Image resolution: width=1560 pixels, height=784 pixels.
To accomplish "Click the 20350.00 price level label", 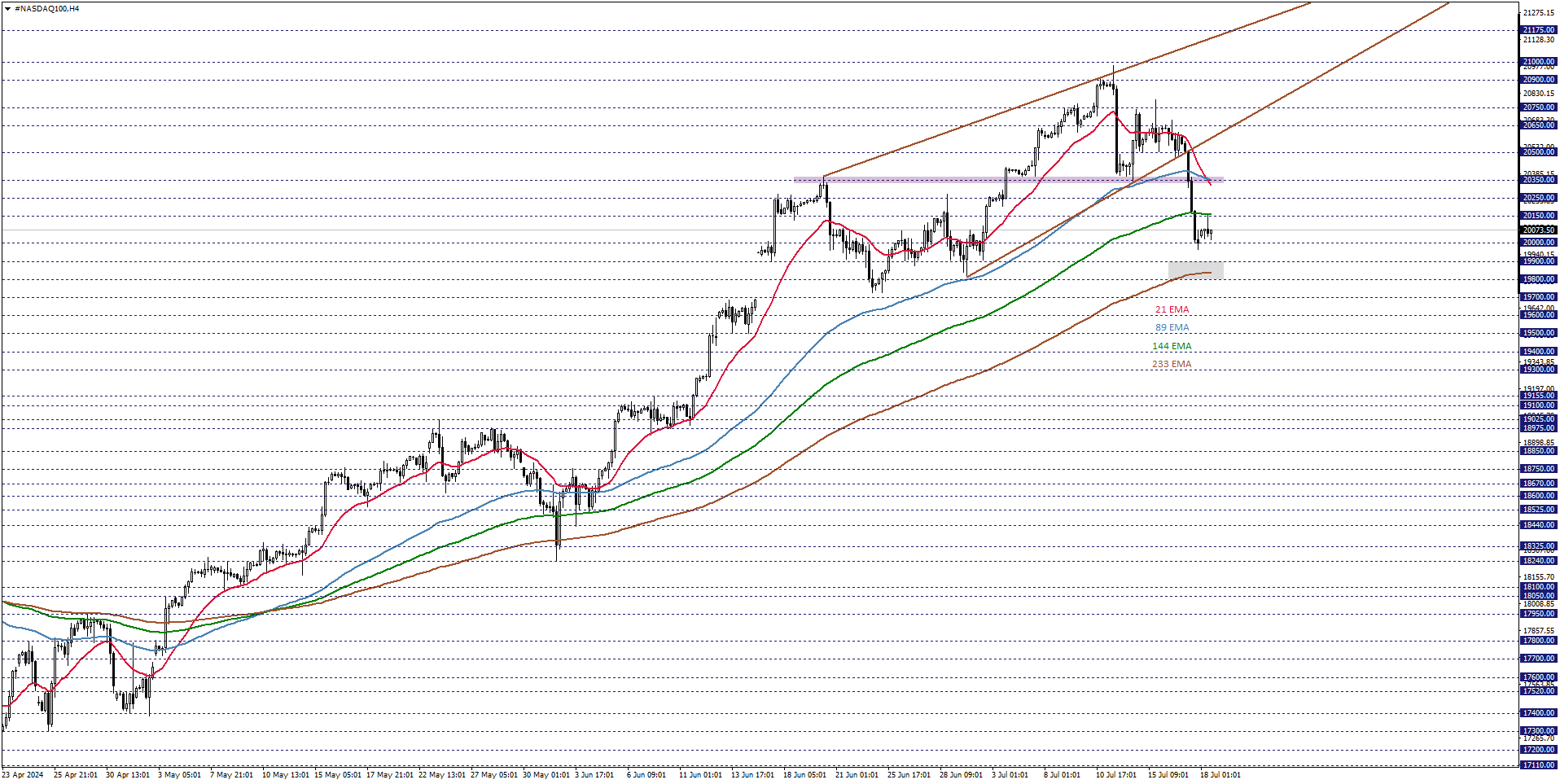I will tap(1539, 180).
